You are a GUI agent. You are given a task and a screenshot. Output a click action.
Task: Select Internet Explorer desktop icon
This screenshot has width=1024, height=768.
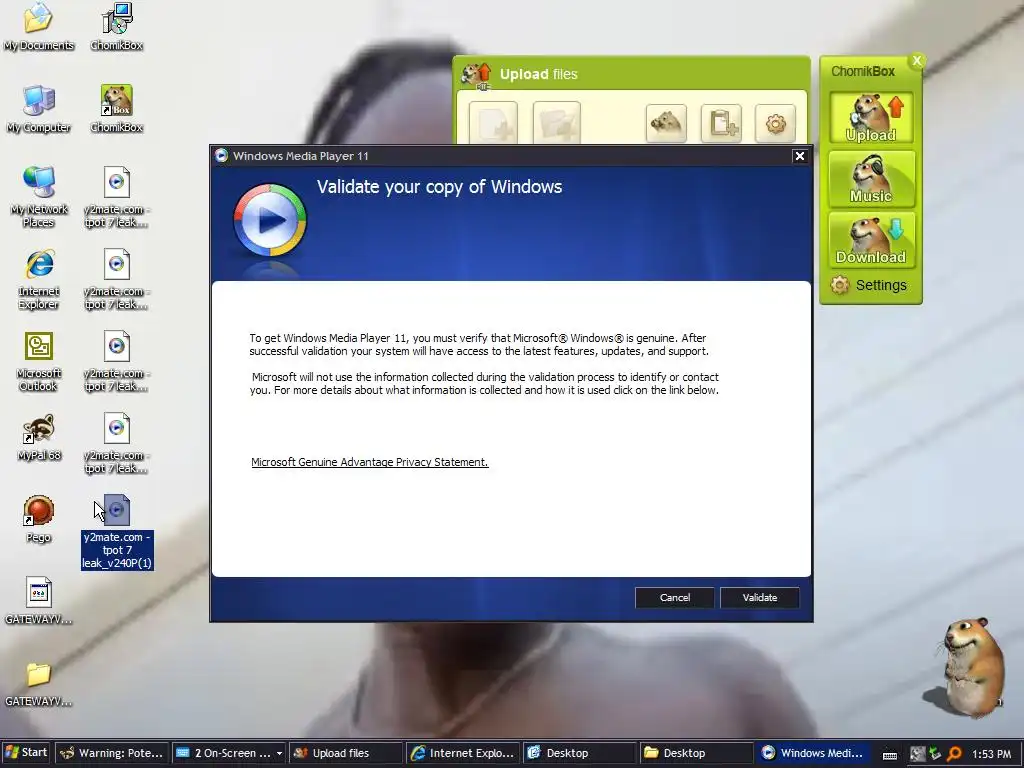point(39,280)
